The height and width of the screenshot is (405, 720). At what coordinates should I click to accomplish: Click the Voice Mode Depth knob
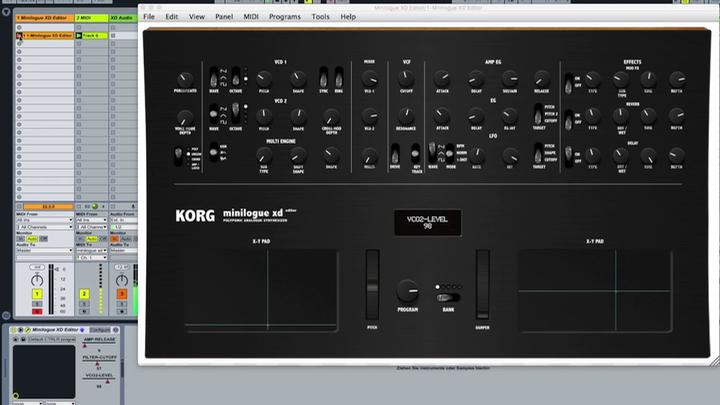[x=185, y=117]
